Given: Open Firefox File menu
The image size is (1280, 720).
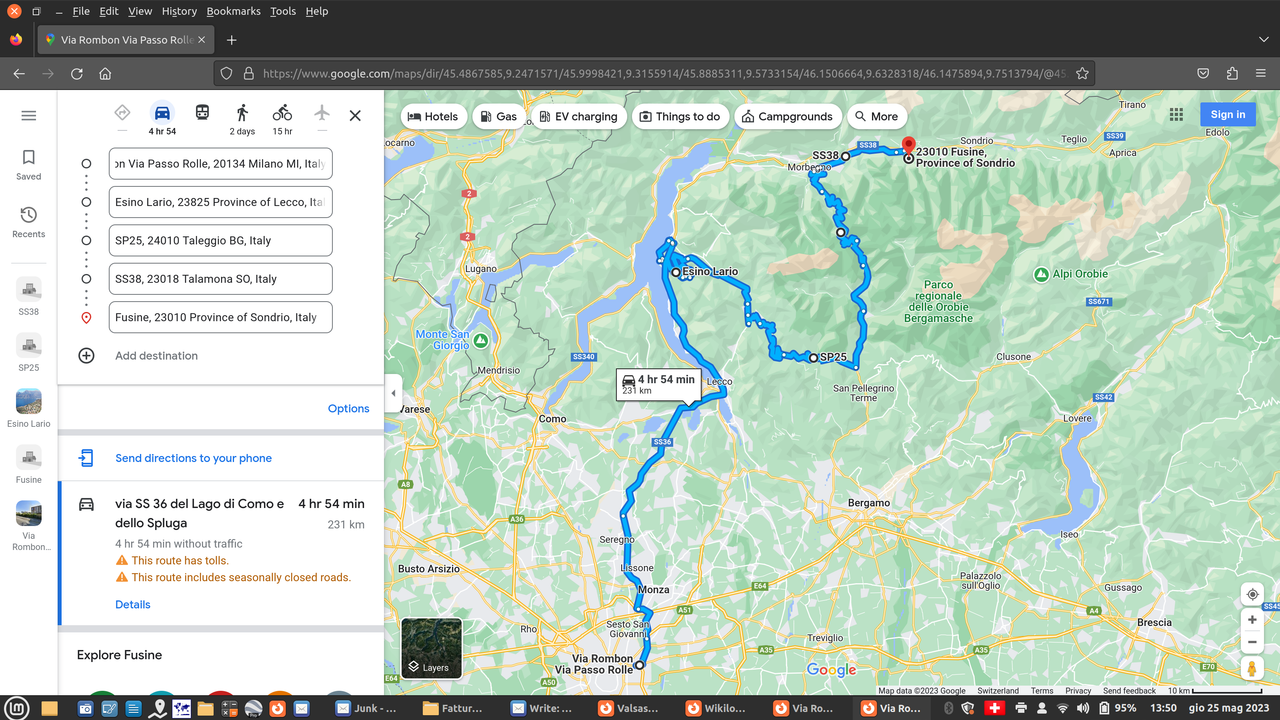Looking at the screenshot, I should coord(81,11).
